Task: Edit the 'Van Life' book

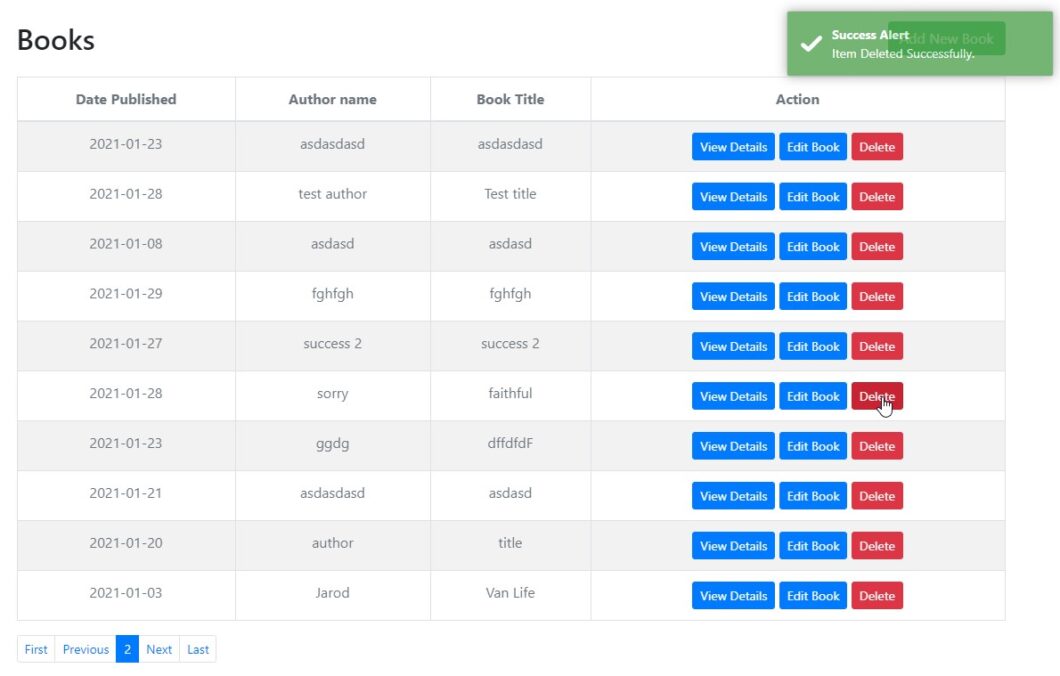Action: [x=812, y=596]
